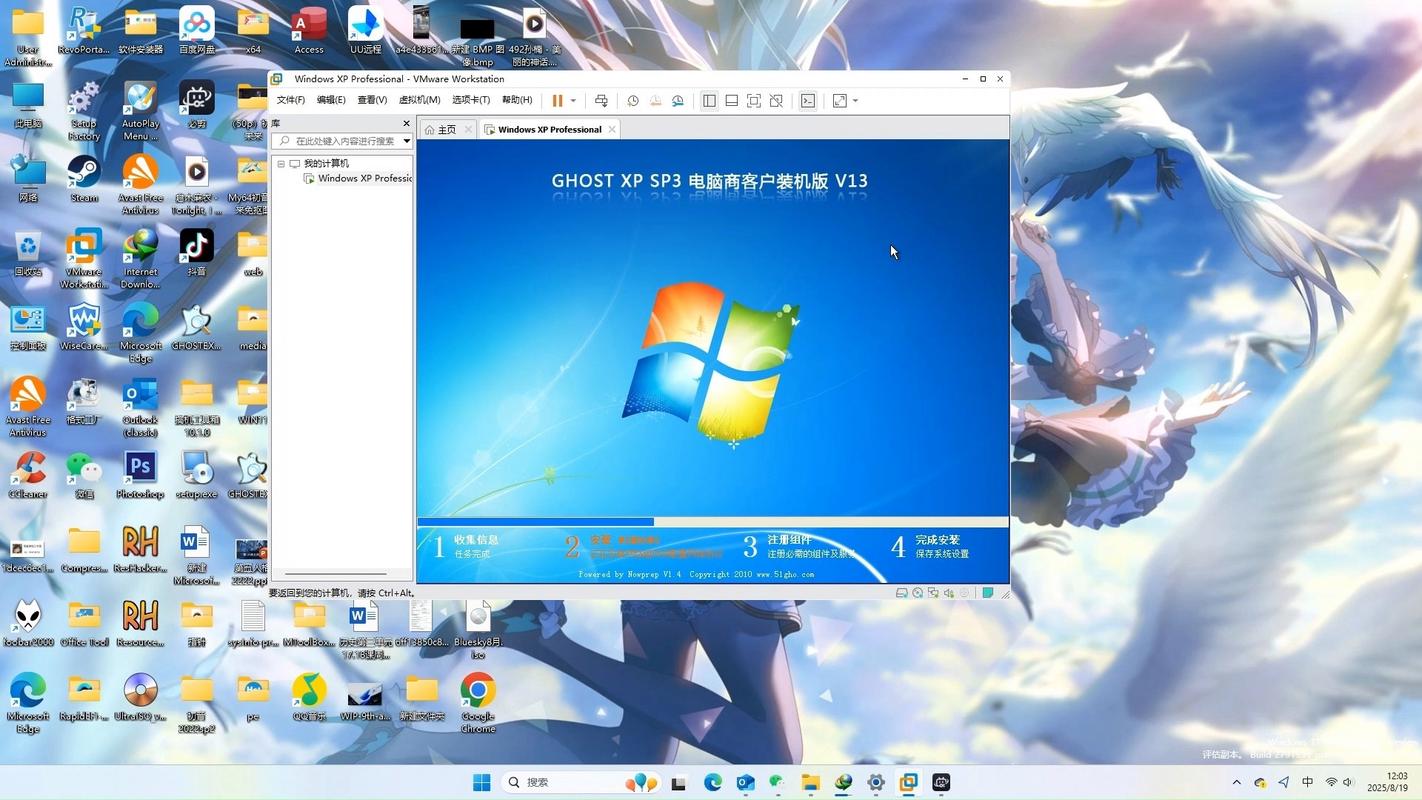Take a snapshot of the virtual machine
The width and height of the screenshot is (1422, 800).
point(632,100)
